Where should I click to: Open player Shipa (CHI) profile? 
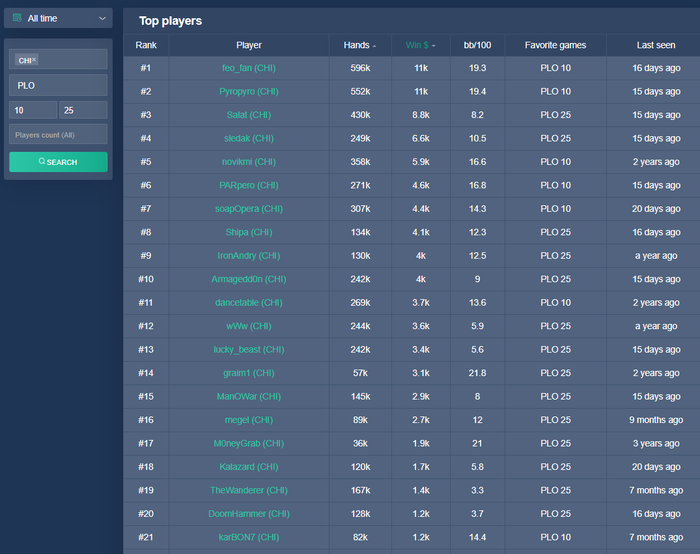pos(249,232)
